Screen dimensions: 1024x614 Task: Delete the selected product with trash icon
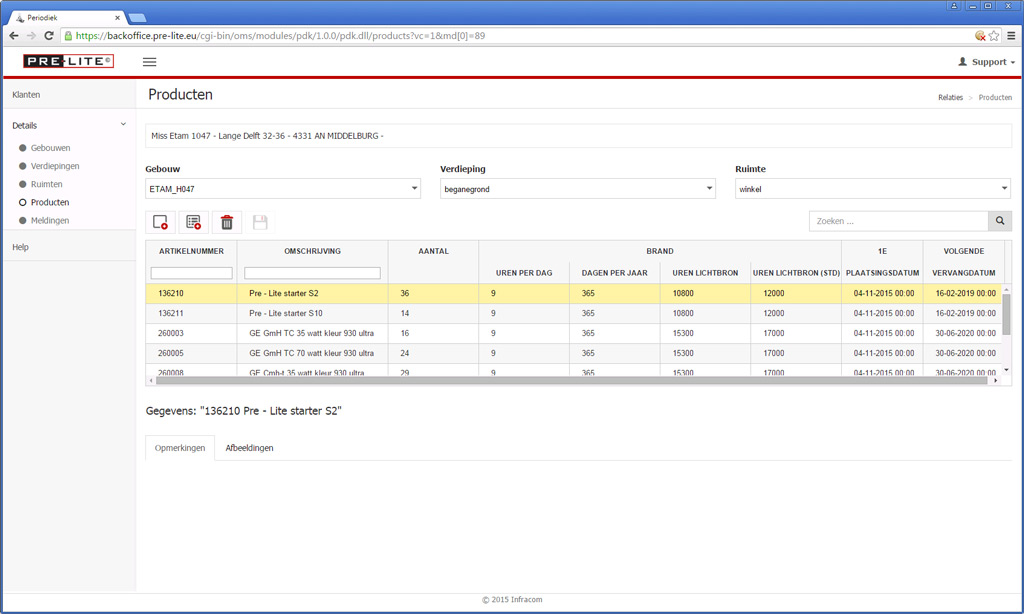tap(227, 222)
